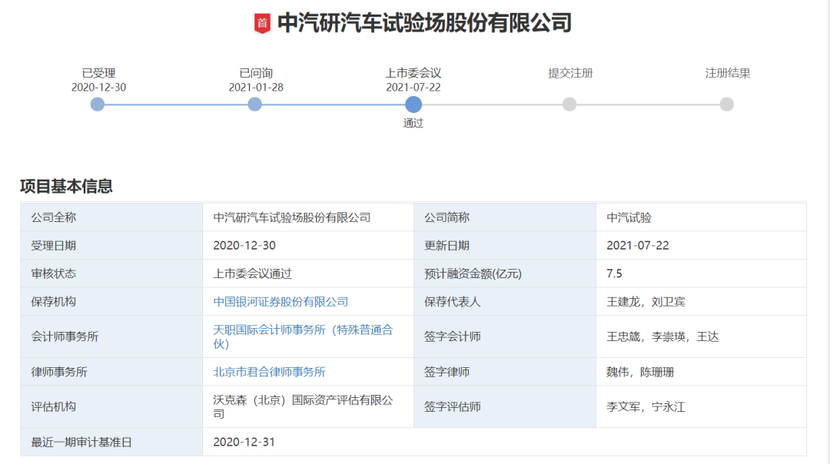Image resolution: width=830 pixels, height=464 pixels.
Task: Click the 更新日期 value 2021-07-22 in table
Action: 637,245
